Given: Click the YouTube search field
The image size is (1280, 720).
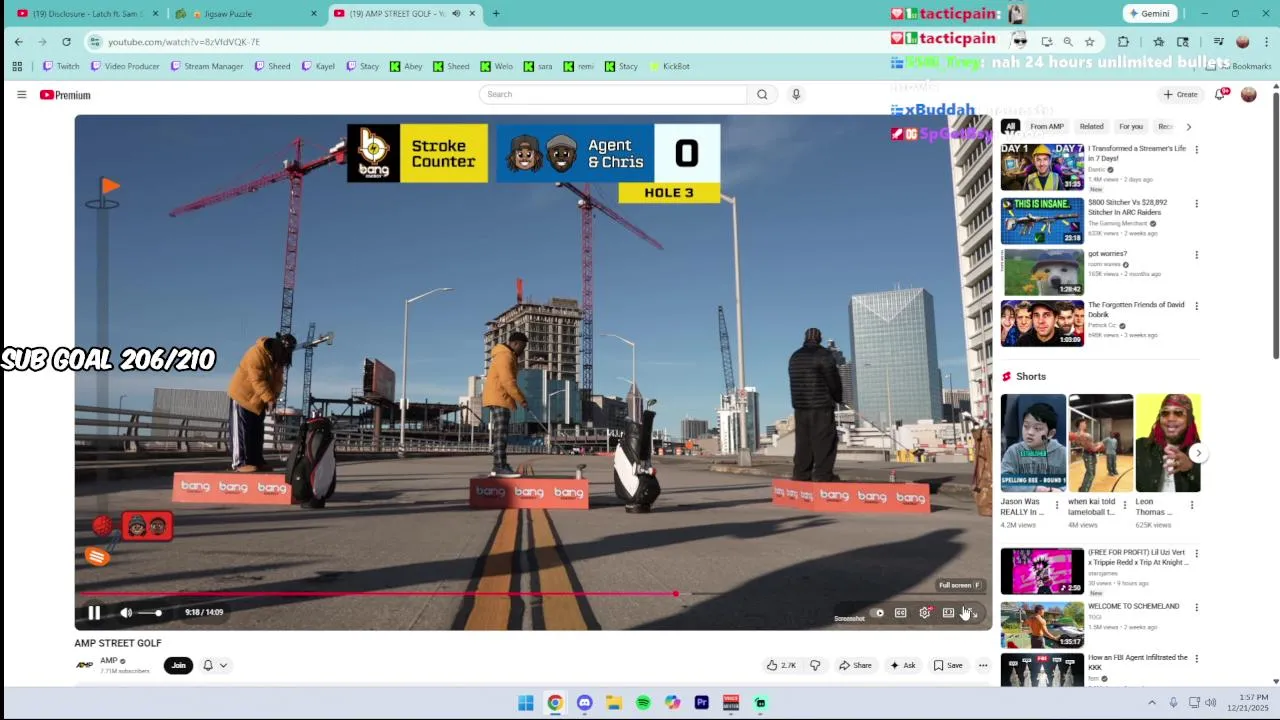Looking at the screenshot, I should click(613, 94).
